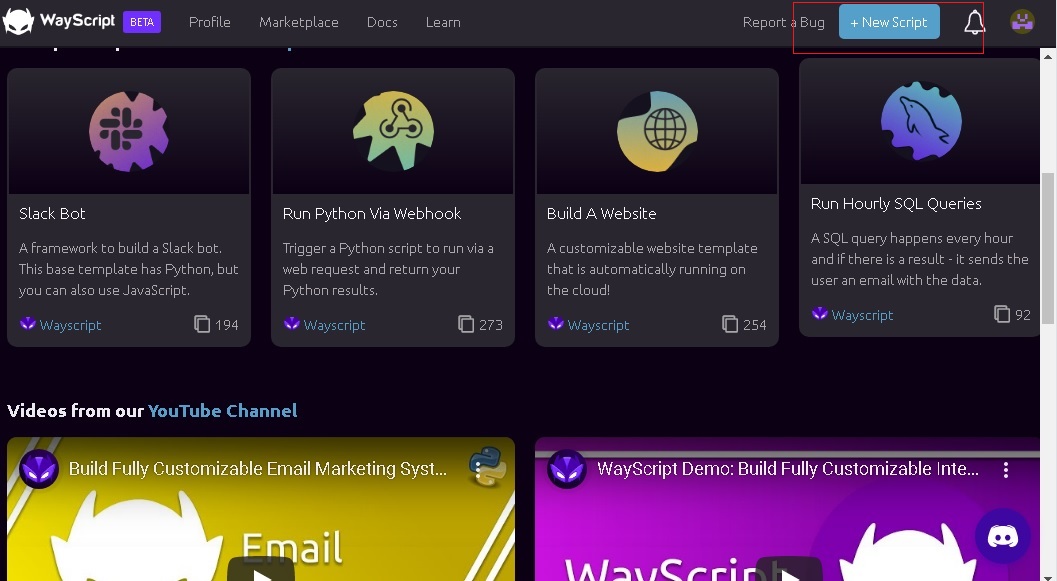Viewport: 1057px width, 581px height.
Task: Click the globe website template icon
Action: (657, 131)
